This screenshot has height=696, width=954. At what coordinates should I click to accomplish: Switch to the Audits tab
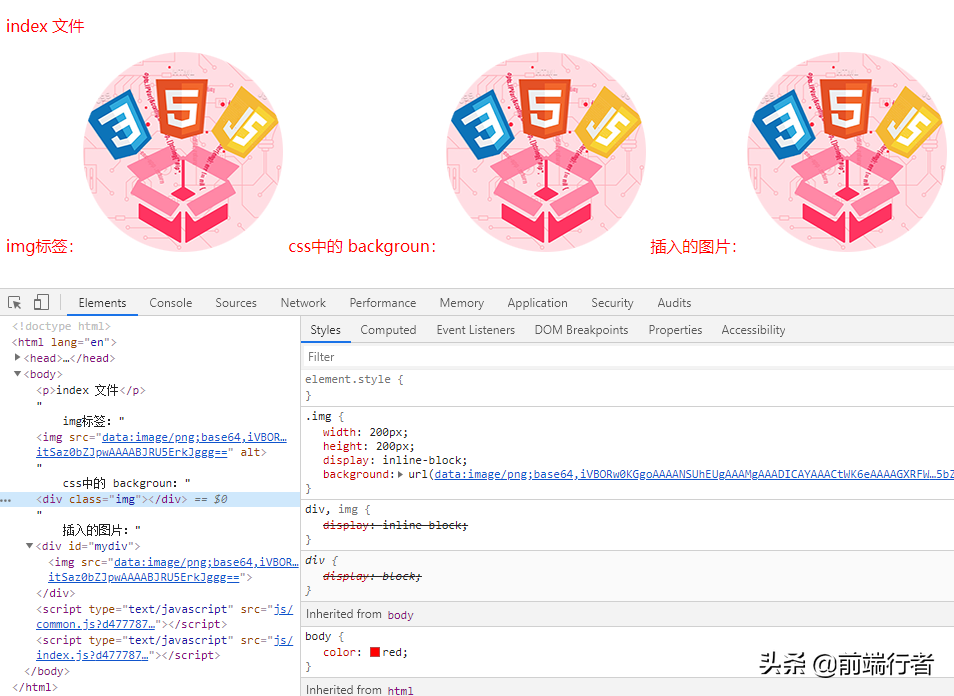[x=674, y=303]
